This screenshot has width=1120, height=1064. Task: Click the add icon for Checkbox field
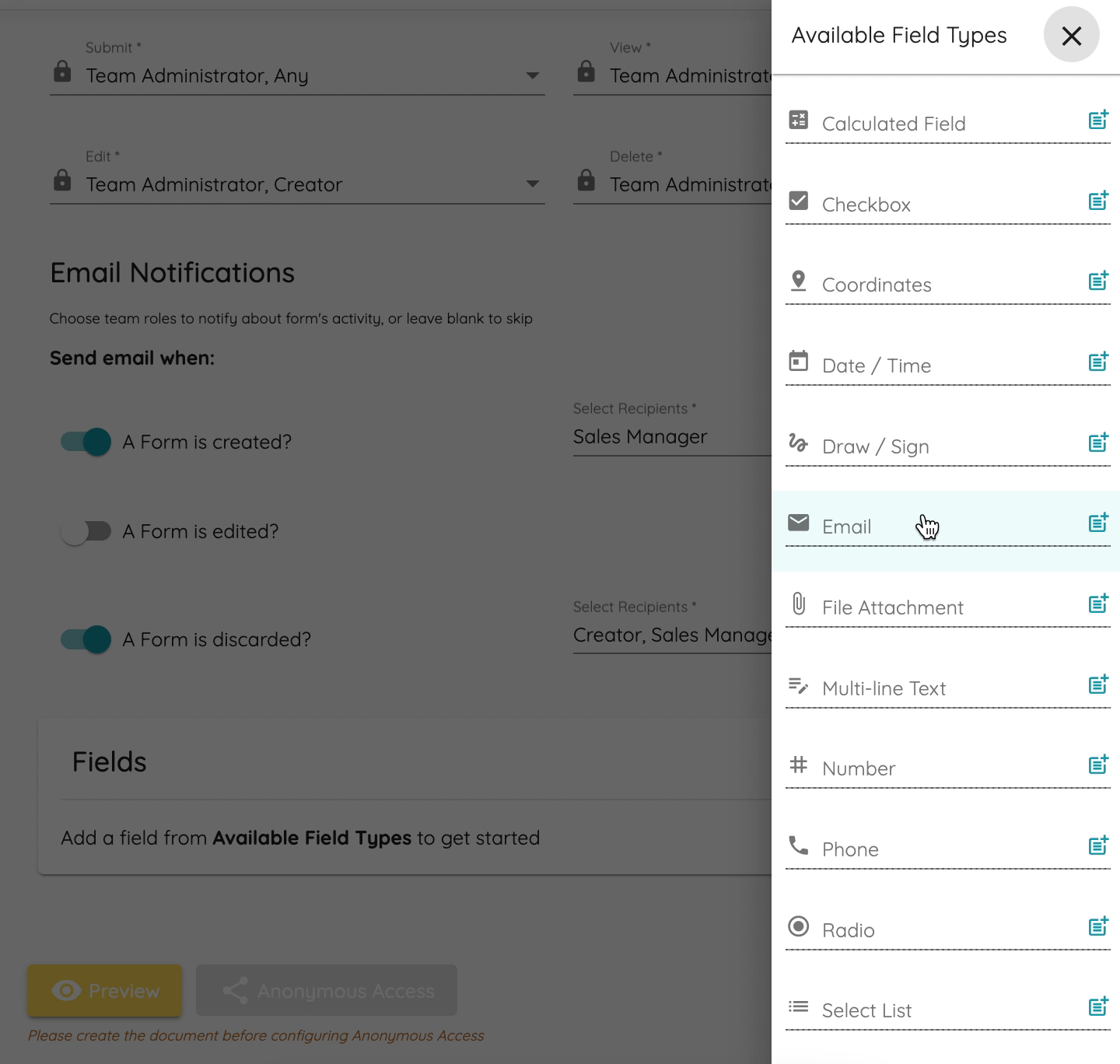pyautogui.click(x=1098, y=201)
